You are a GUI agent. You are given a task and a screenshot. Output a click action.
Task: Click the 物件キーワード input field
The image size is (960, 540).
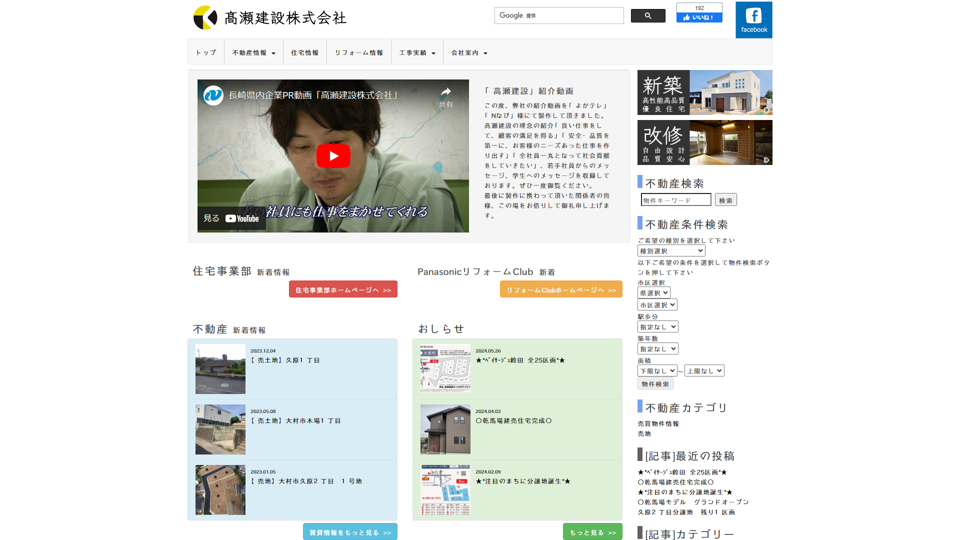[676, 200]
